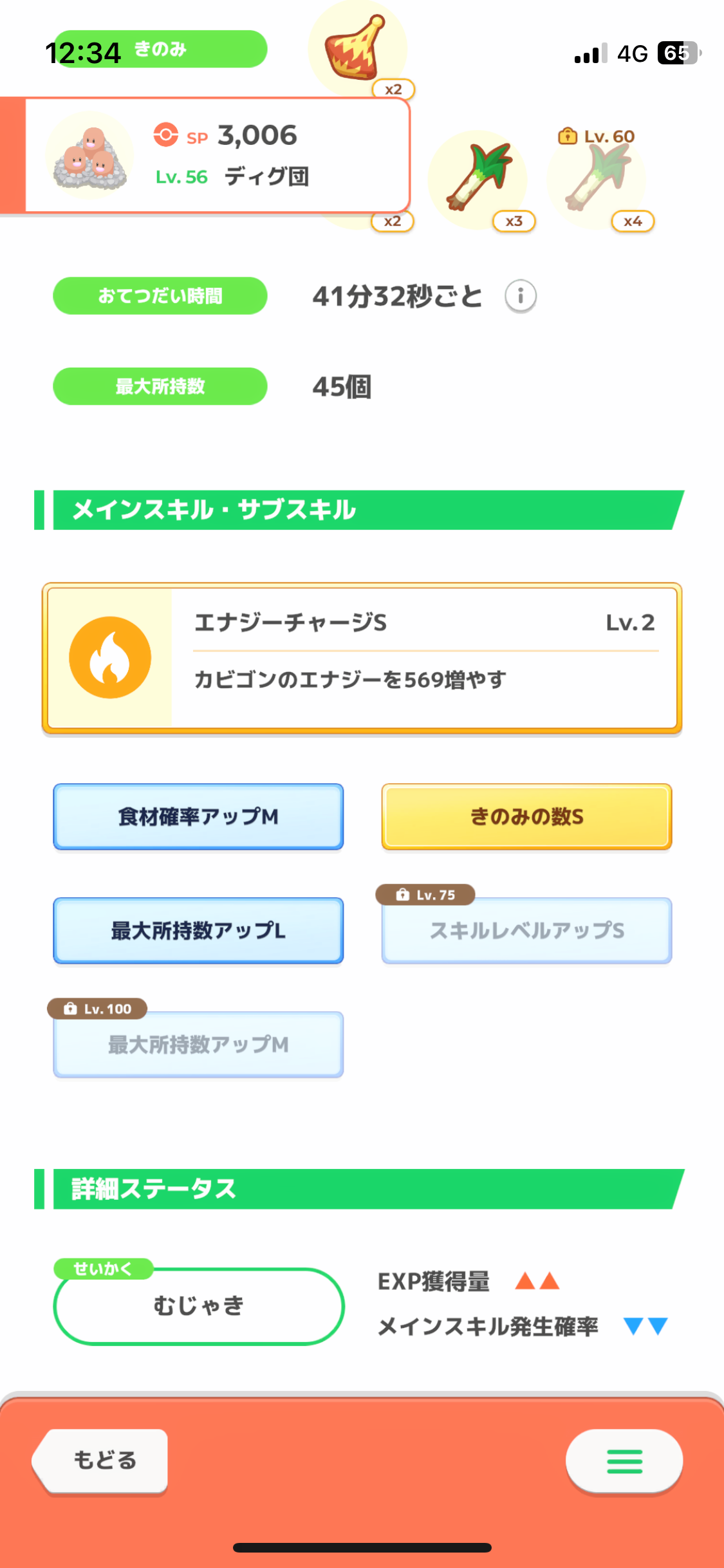Viewport: 724px width, 1568px height.
Task: Tap the Dugtrio Pokémon portrait
Action: (x=89, y=156)
